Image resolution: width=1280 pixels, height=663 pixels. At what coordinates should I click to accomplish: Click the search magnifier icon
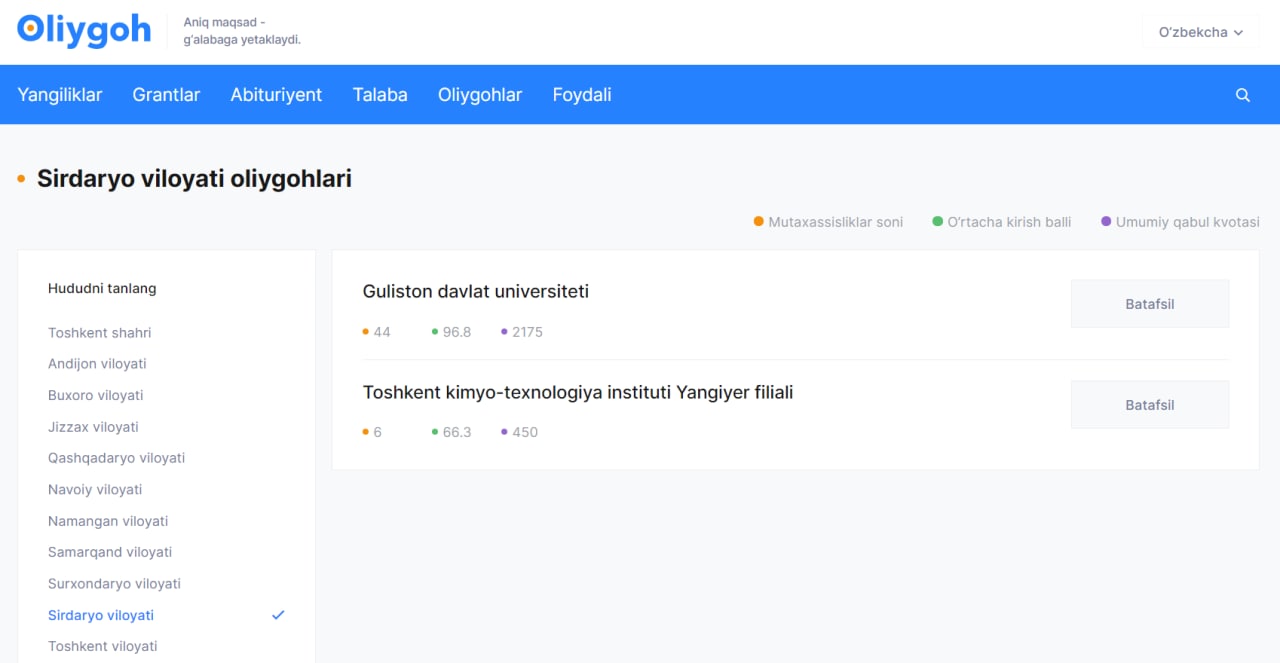[x=1243, y=95]
